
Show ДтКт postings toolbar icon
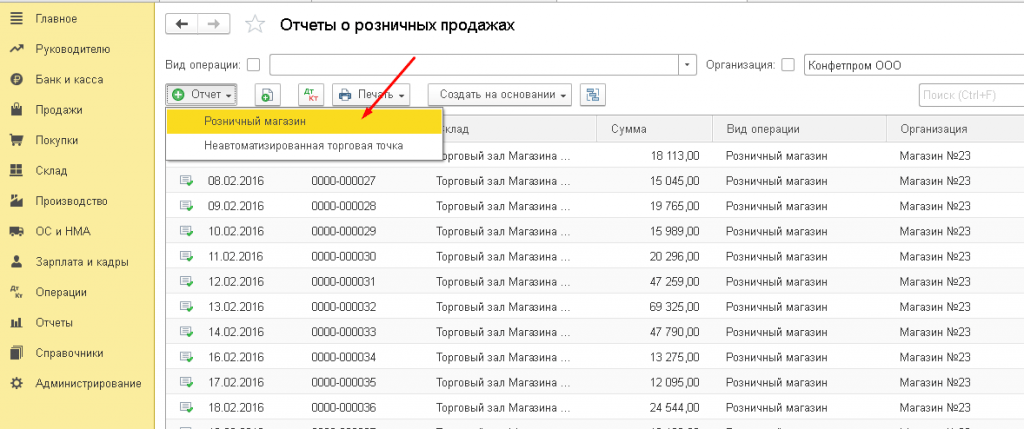(x=311, y=95)
